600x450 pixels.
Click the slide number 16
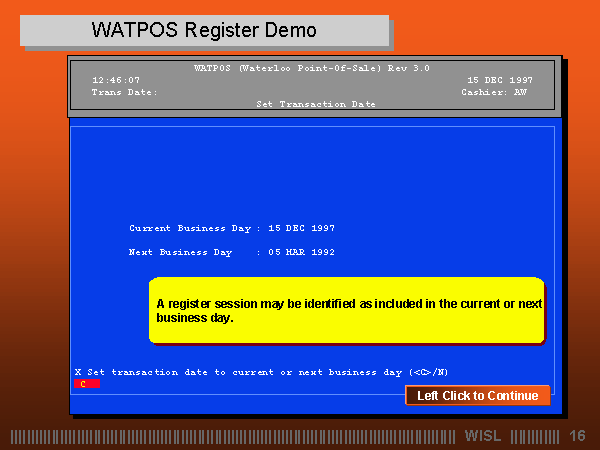[577, 436]
